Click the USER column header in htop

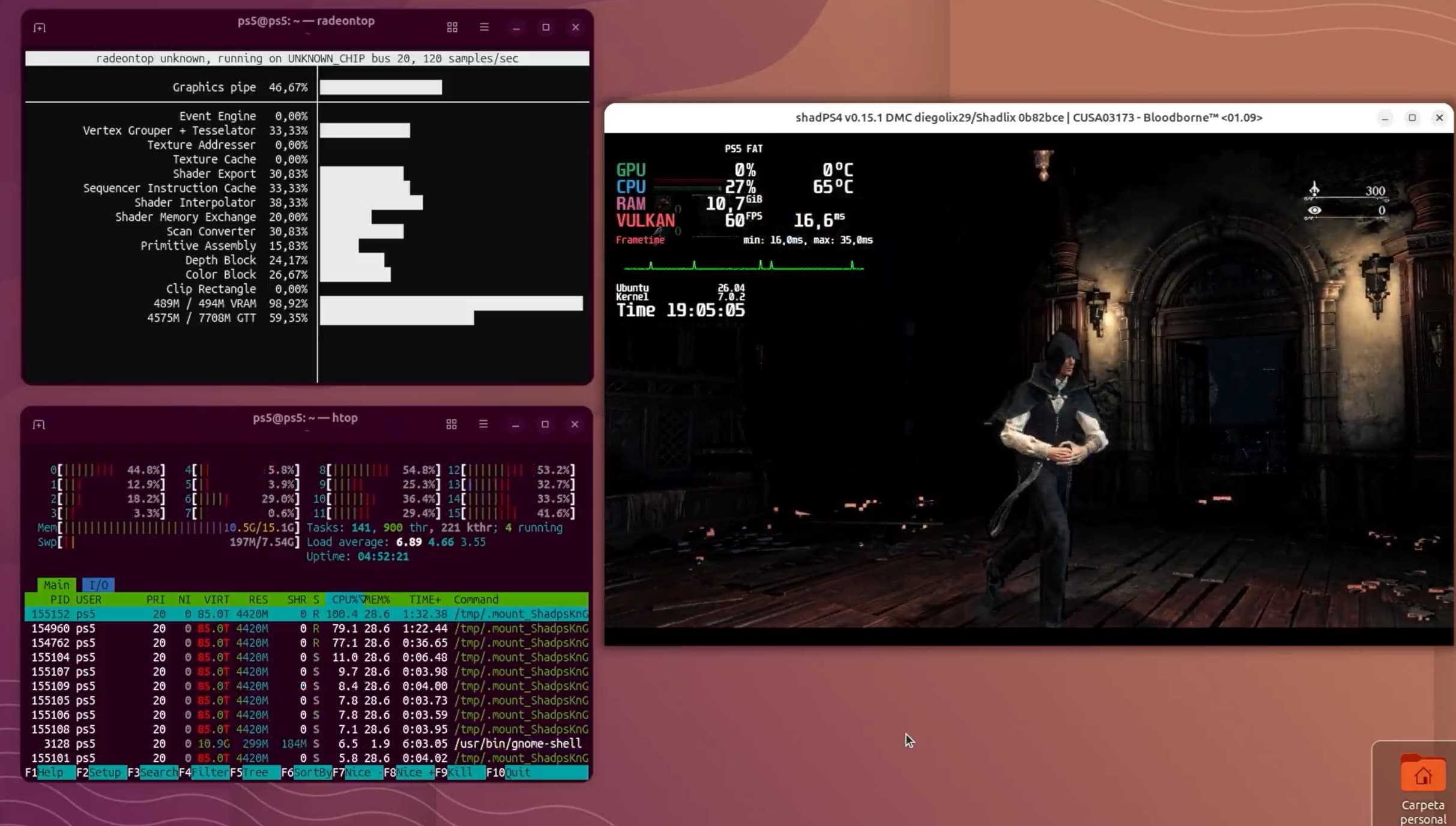(x=89, y=599)
